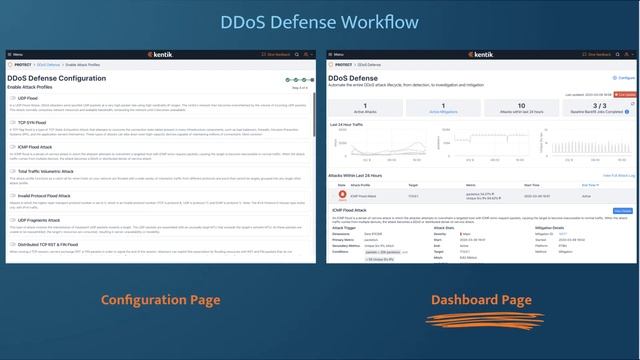This screenshot has width=640, height=360.
Task: Click the blue View Details button
Action: click(x=623, y=211)
